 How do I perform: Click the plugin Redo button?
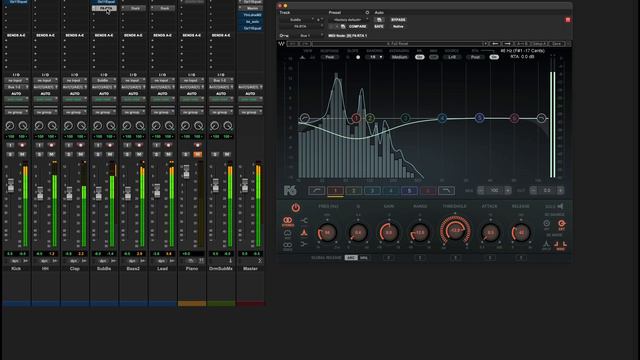tap(306, 44)
